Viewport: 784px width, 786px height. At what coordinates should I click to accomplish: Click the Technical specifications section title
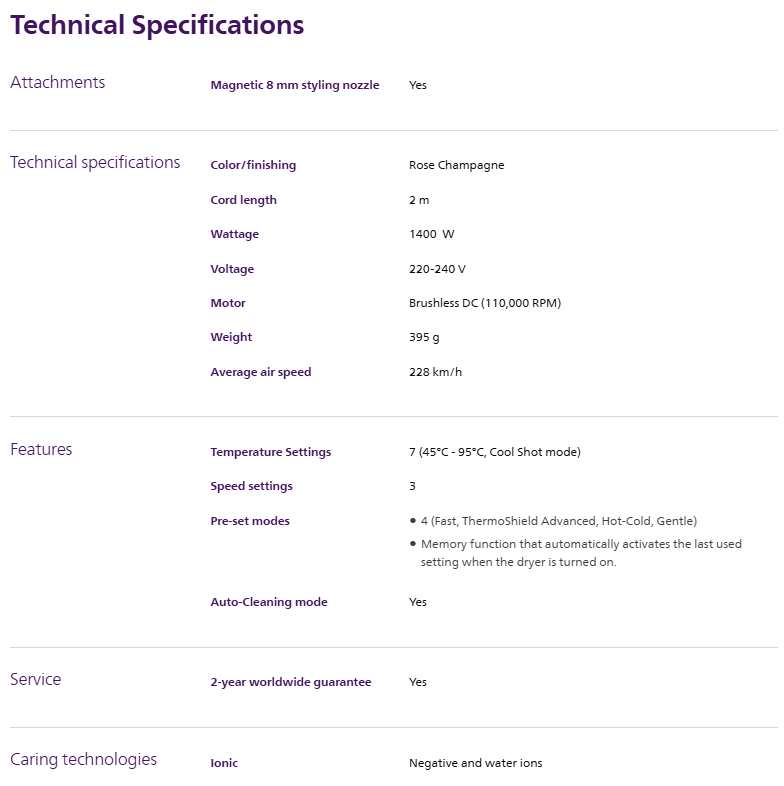(x=95, y=162)
